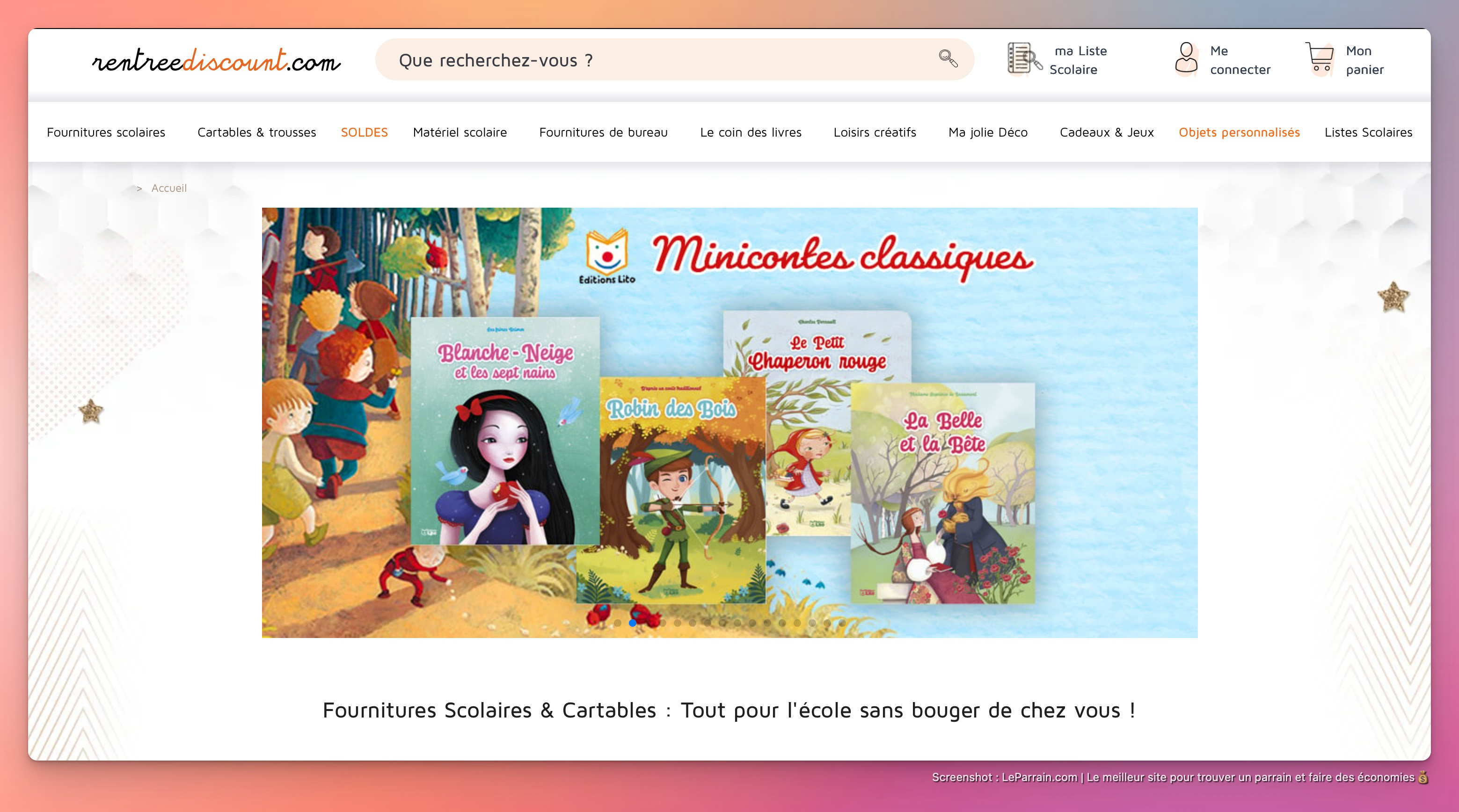Screen dimensions: 1459x812
Task: Open Le coin des livres section
Action: tap(751, 132)
